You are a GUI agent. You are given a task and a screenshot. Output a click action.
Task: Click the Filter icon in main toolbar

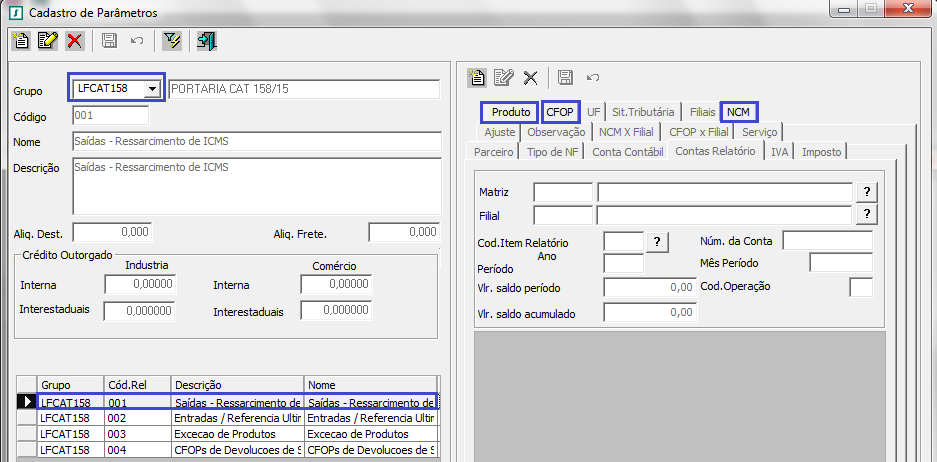[172, 41]
